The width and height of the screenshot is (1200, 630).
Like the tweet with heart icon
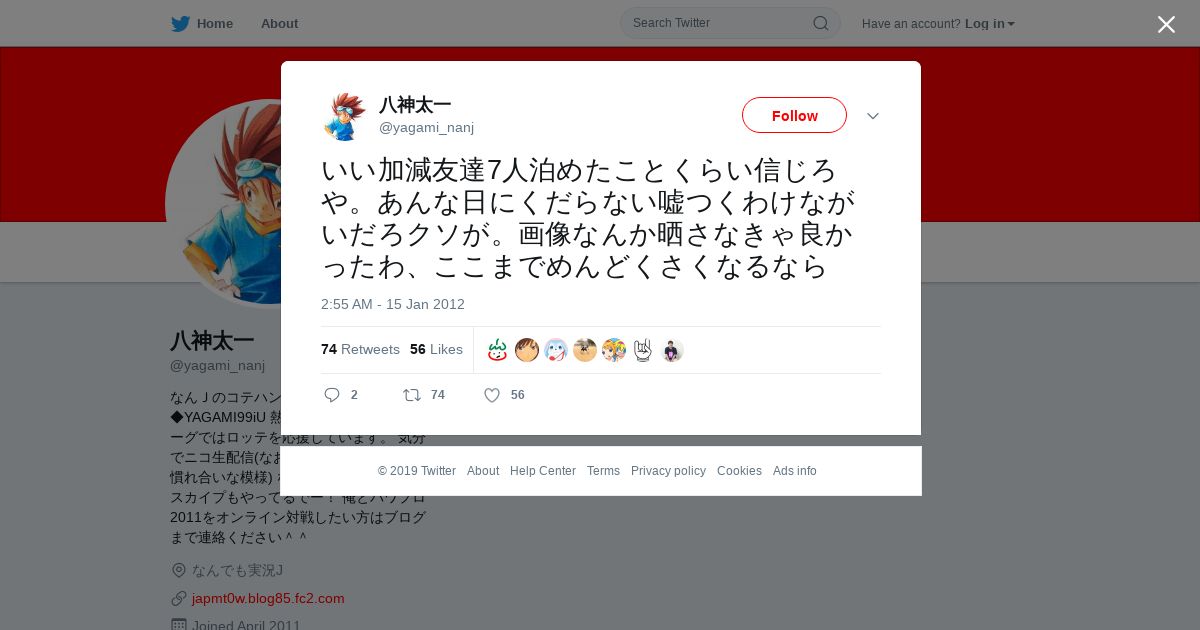tap(492, 395)
